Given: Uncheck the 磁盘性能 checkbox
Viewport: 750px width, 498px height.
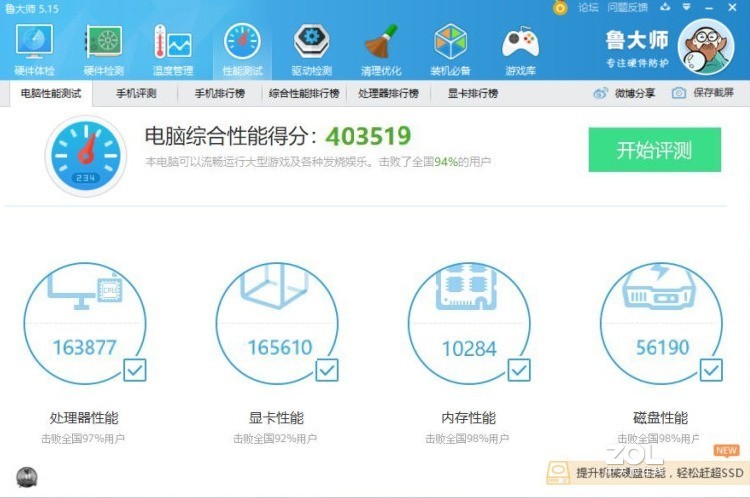Looking at the screenshot, I should (711, 370).
